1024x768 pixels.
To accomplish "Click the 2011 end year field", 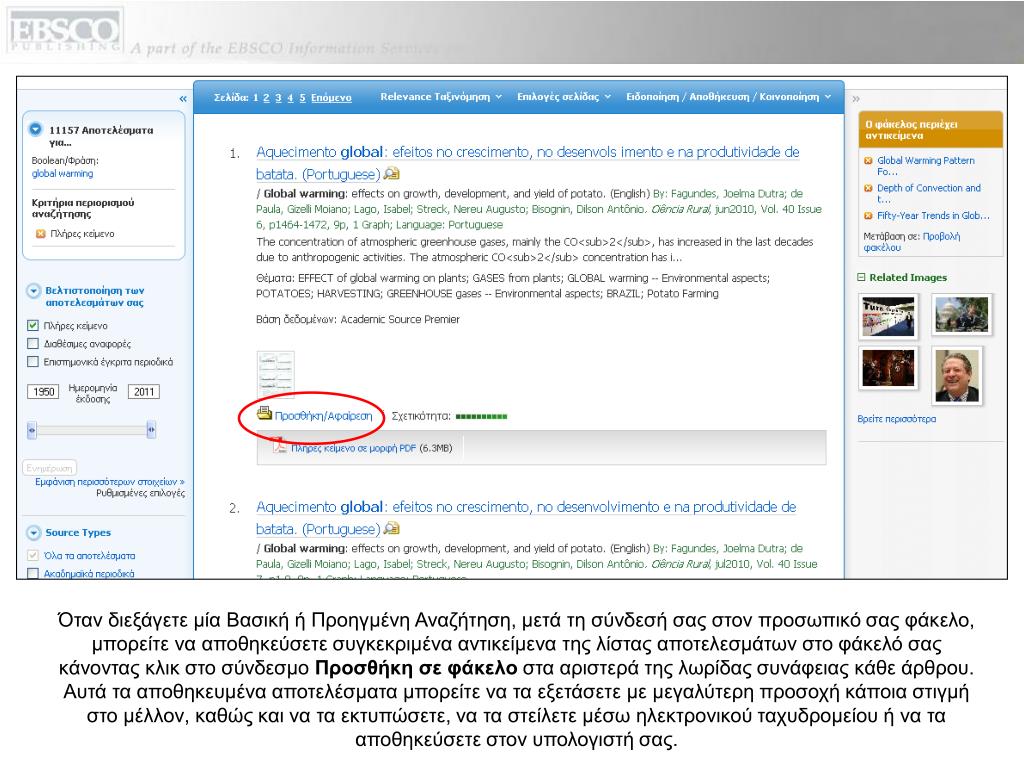I will click(x=144, y=392).
